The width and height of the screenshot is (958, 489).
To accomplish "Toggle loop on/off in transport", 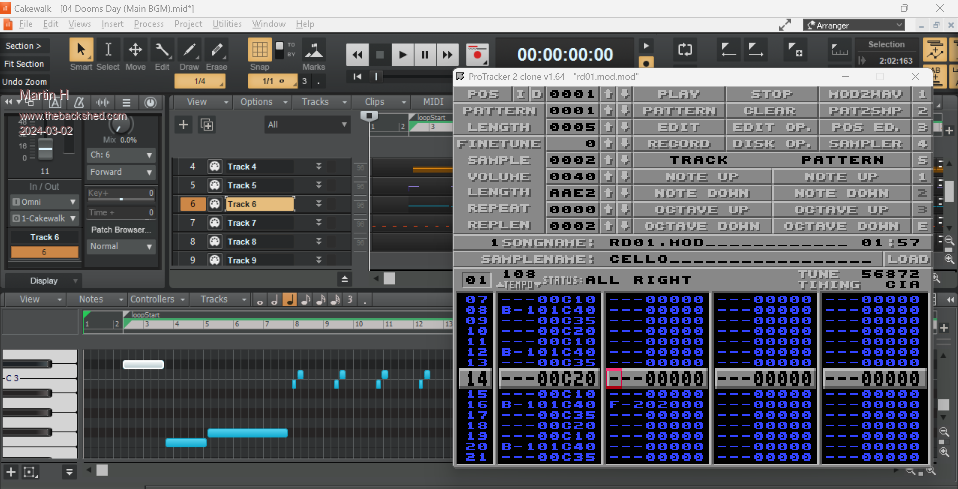I will point(685,48).
